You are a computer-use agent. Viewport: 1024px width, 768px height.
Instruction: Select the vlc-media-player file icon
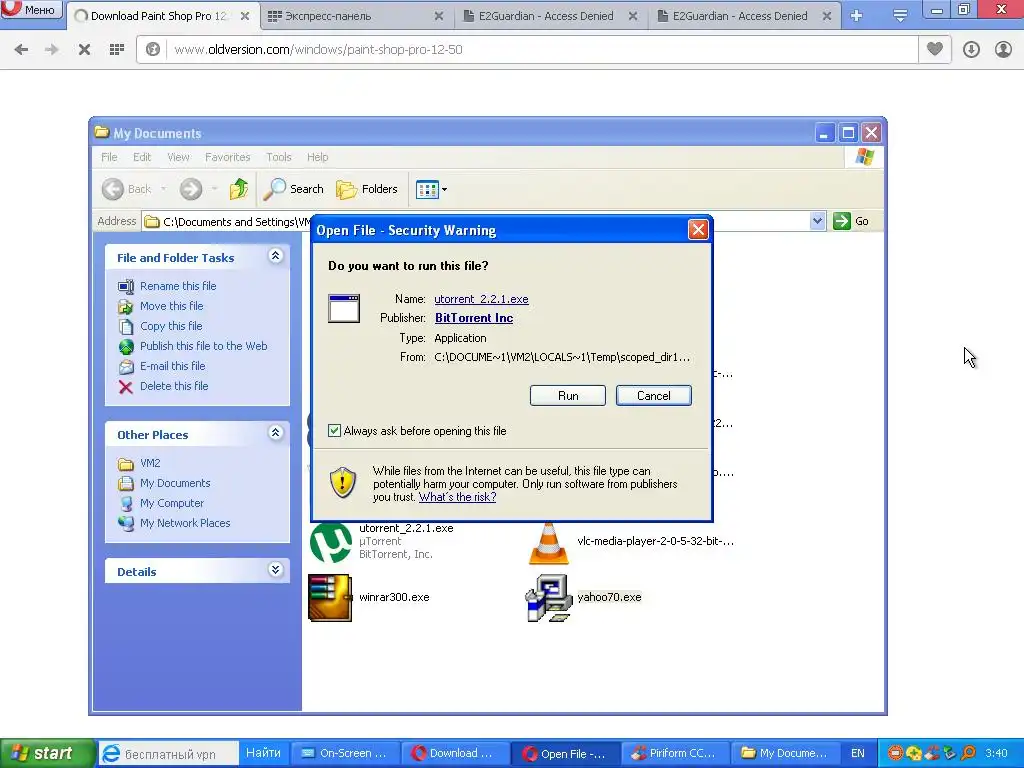[x=549, y=543]
